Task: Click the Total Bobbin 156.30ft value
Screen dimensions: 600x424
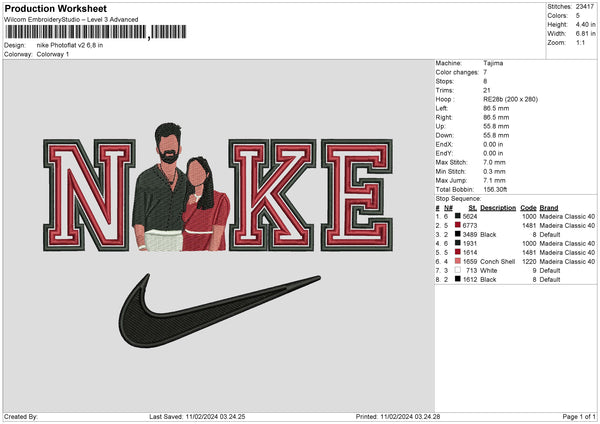Action: pos(495,189)
